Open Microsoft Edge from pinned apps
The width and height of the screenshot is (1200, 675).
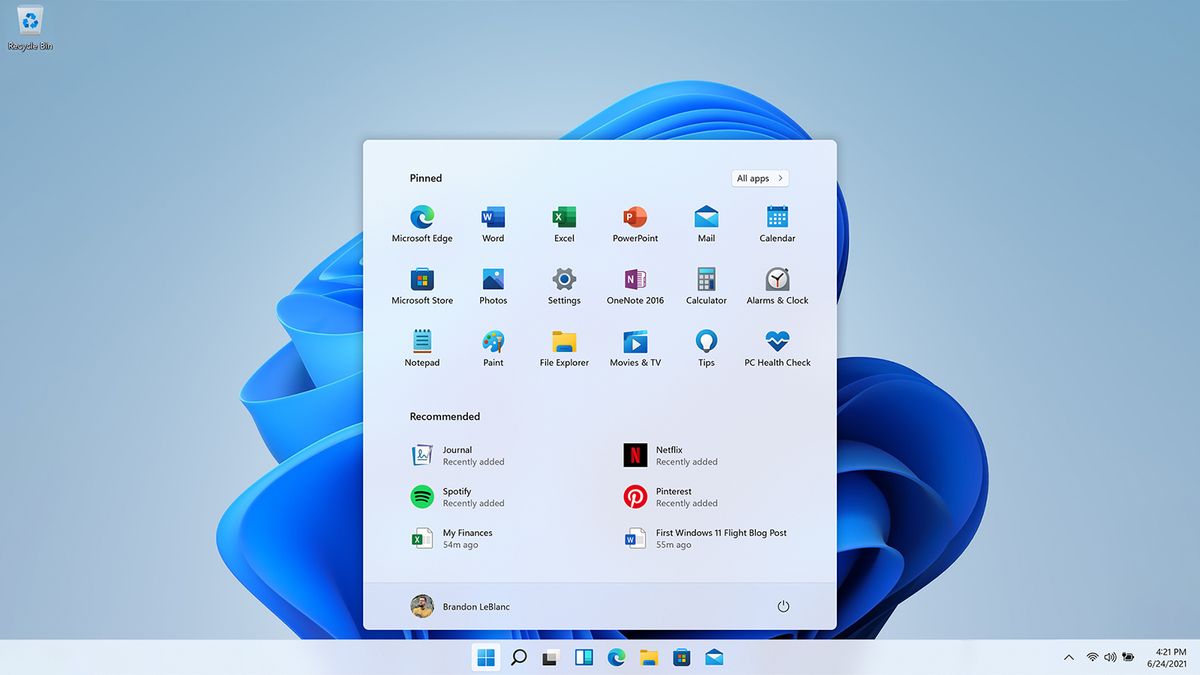pos(421,218)
